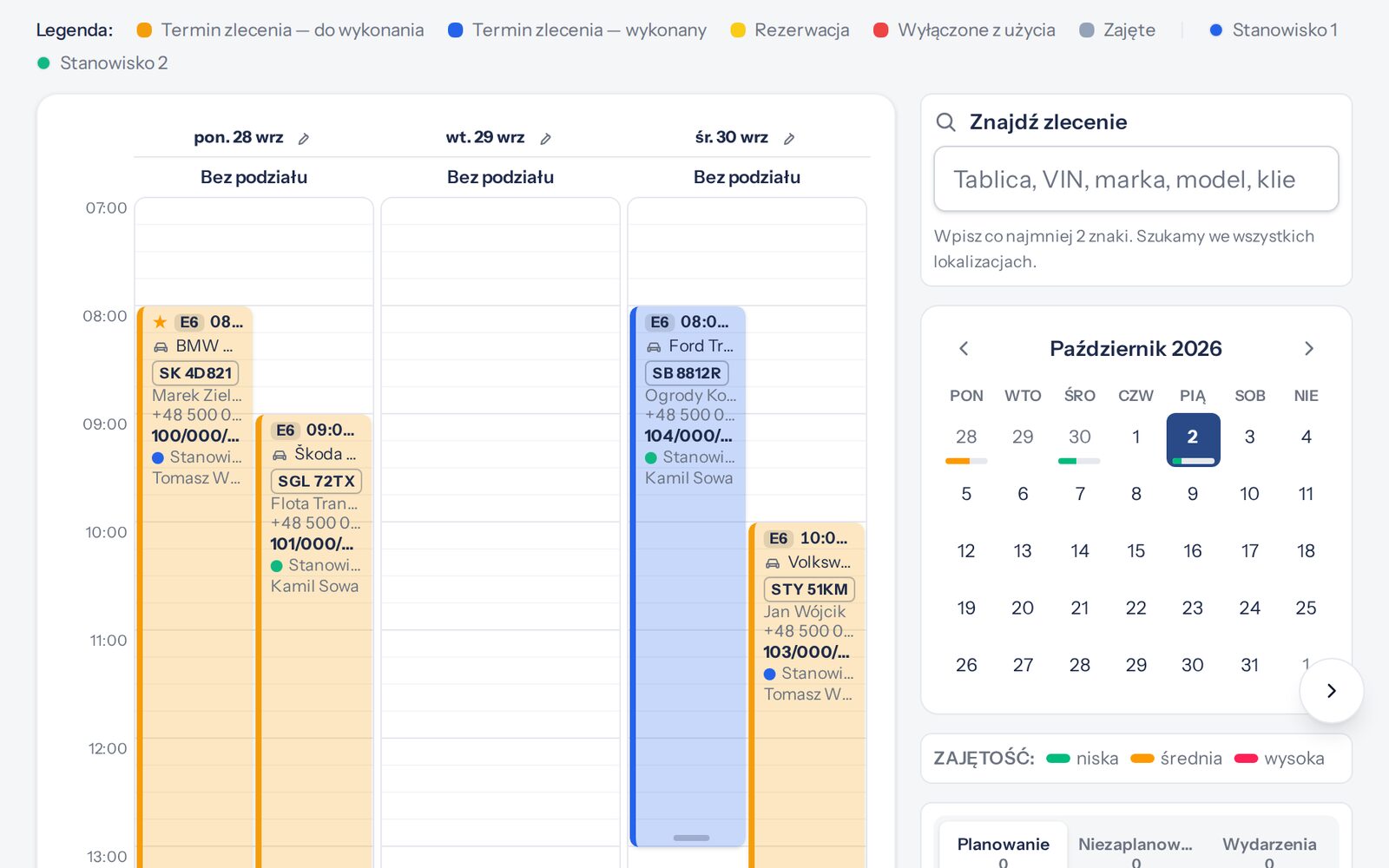This screenshot has height=868, width=1389.
Task: Select day 15 in the mini calendar
Action: (1136, 551)
